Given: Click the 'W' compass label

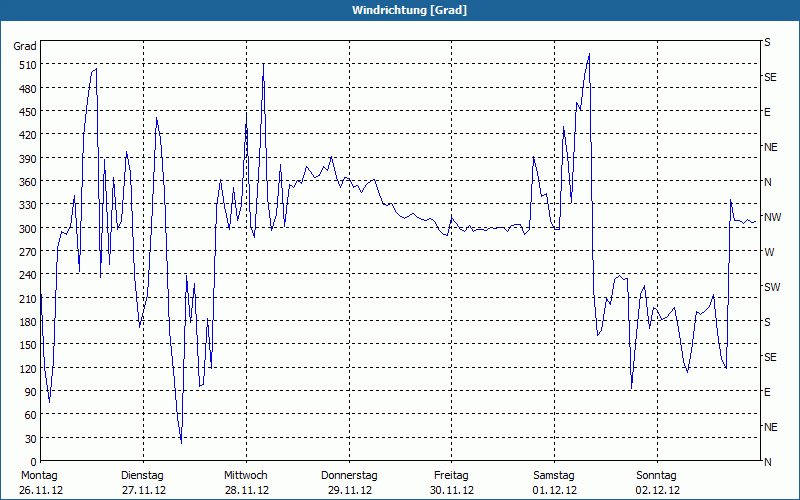Looking at the screenshot, I should pyautogui.click(x=769, y=252).
